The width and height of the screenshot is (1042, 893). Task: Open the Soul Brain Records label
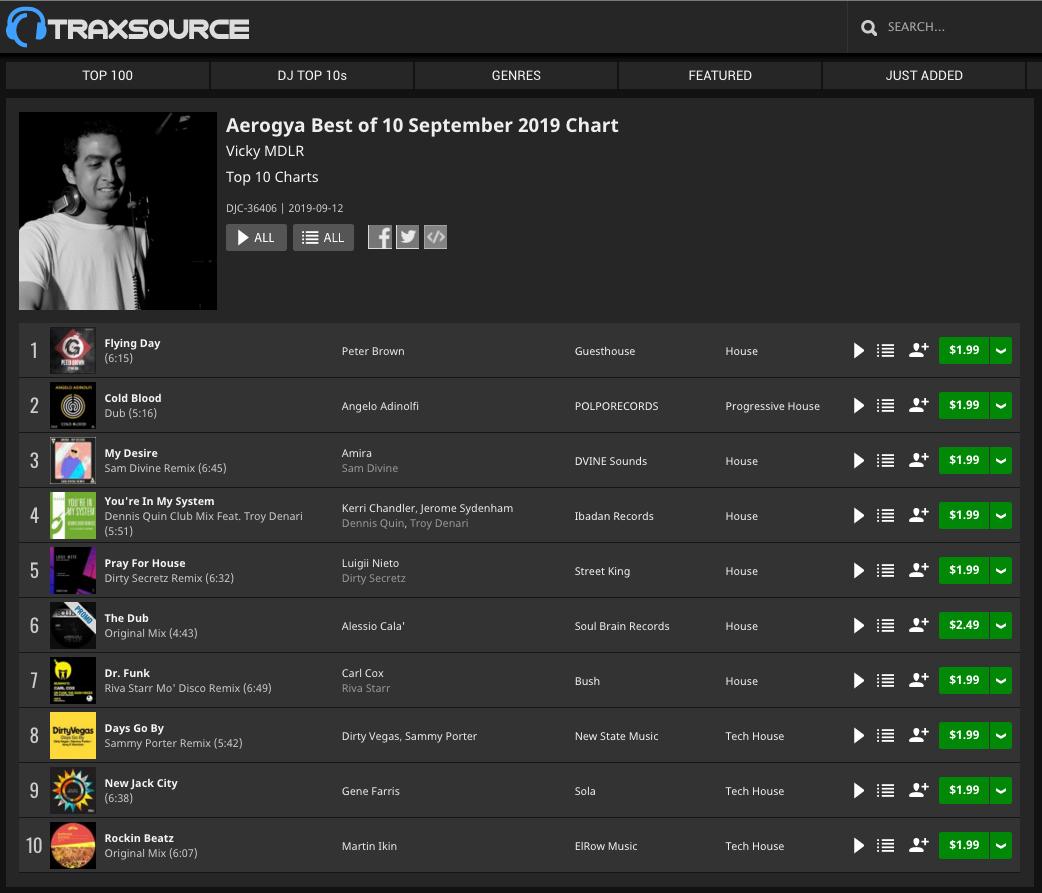(622, 626)
